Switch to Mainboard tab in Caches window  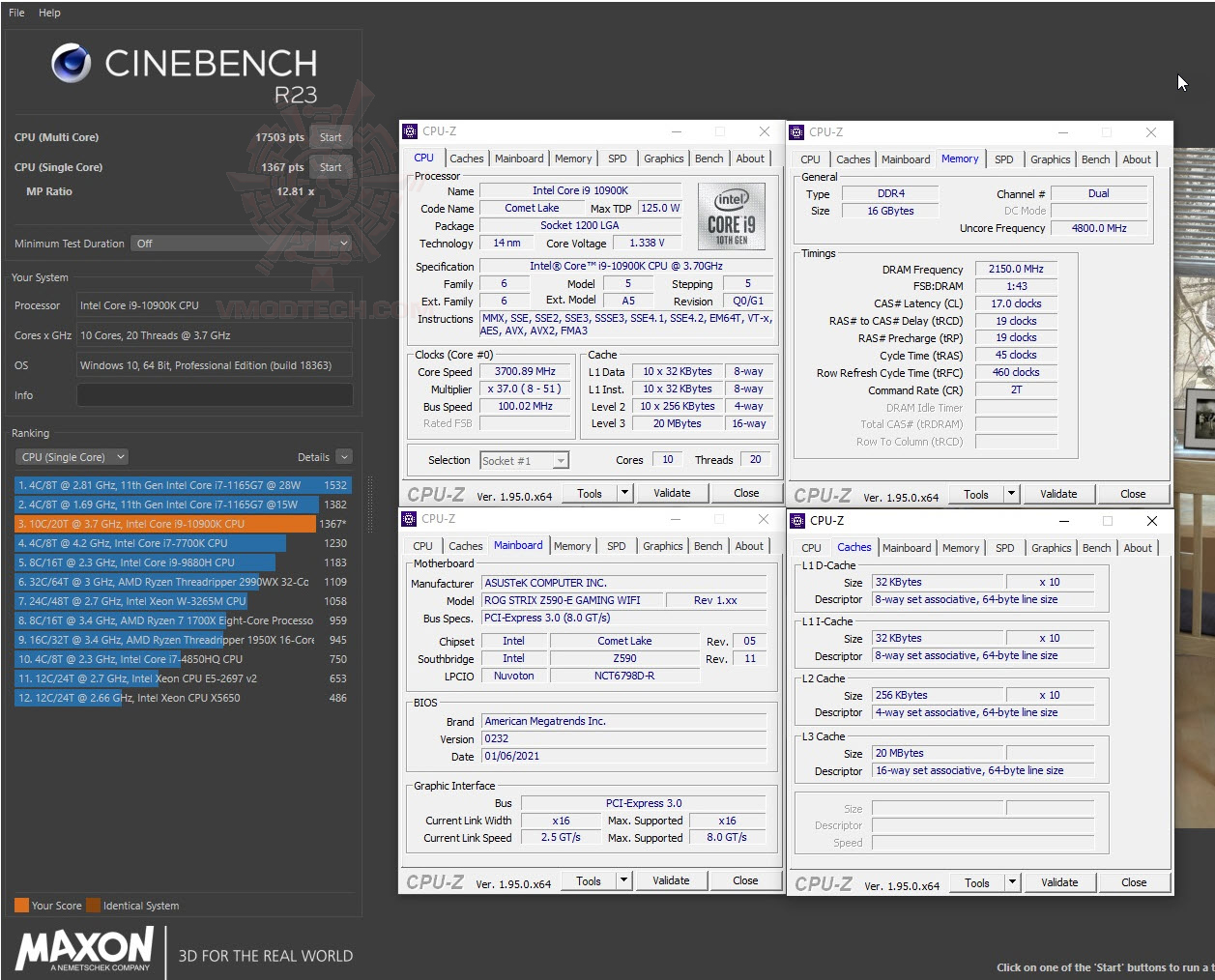(907, 548)
